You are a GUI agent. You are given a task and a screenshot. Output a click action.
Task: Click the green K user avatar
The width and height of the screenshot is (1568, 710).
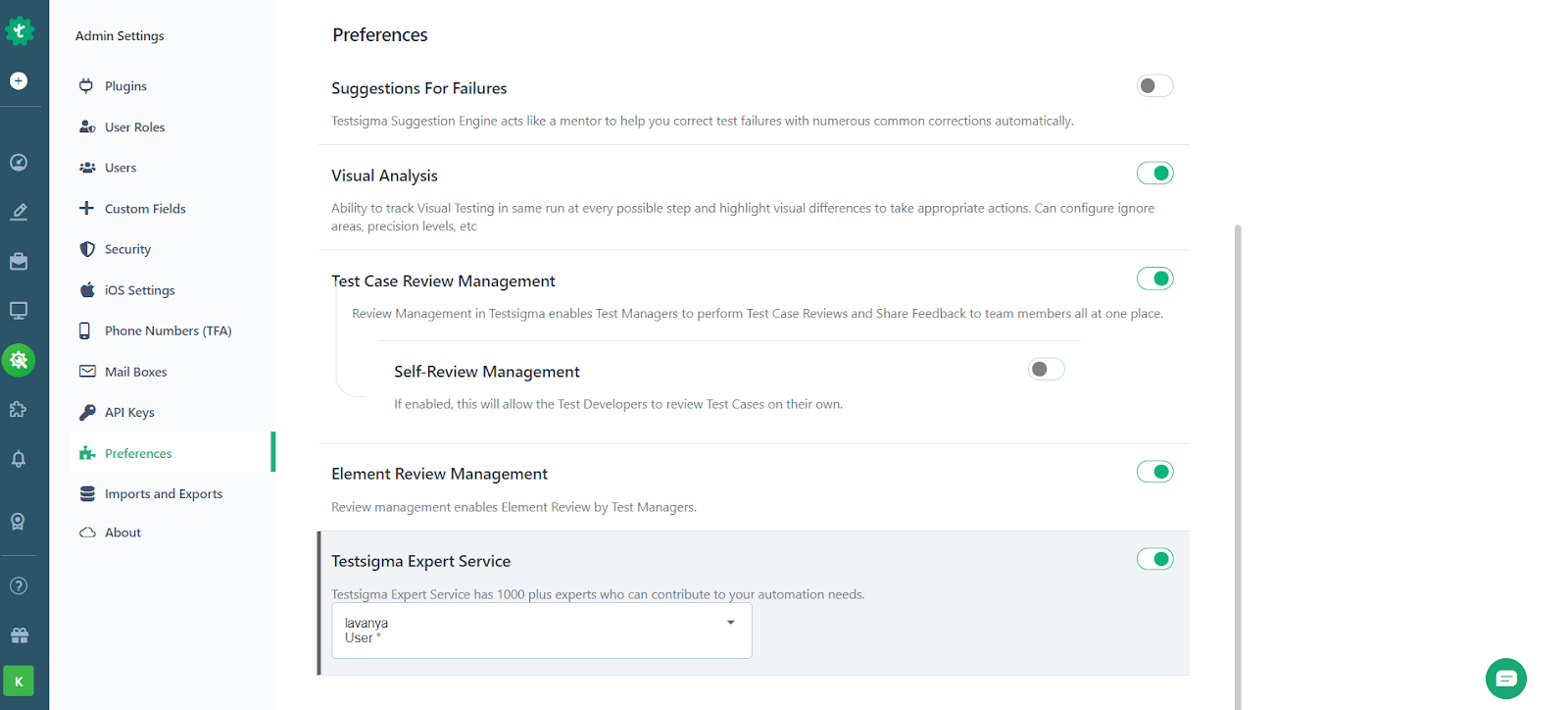[19, 681]
